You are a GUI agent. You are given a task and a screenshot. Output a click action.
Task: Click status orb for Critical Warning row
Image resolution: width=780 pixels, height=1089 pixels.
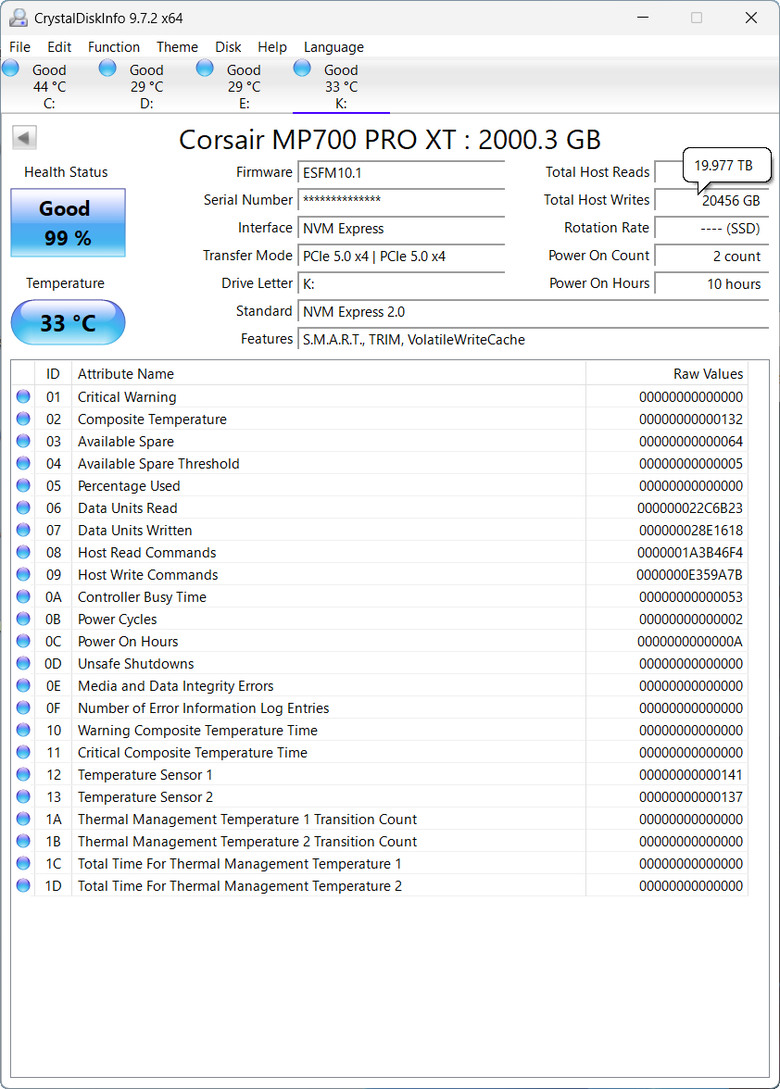pyautogui.click(x=24, y=397)
